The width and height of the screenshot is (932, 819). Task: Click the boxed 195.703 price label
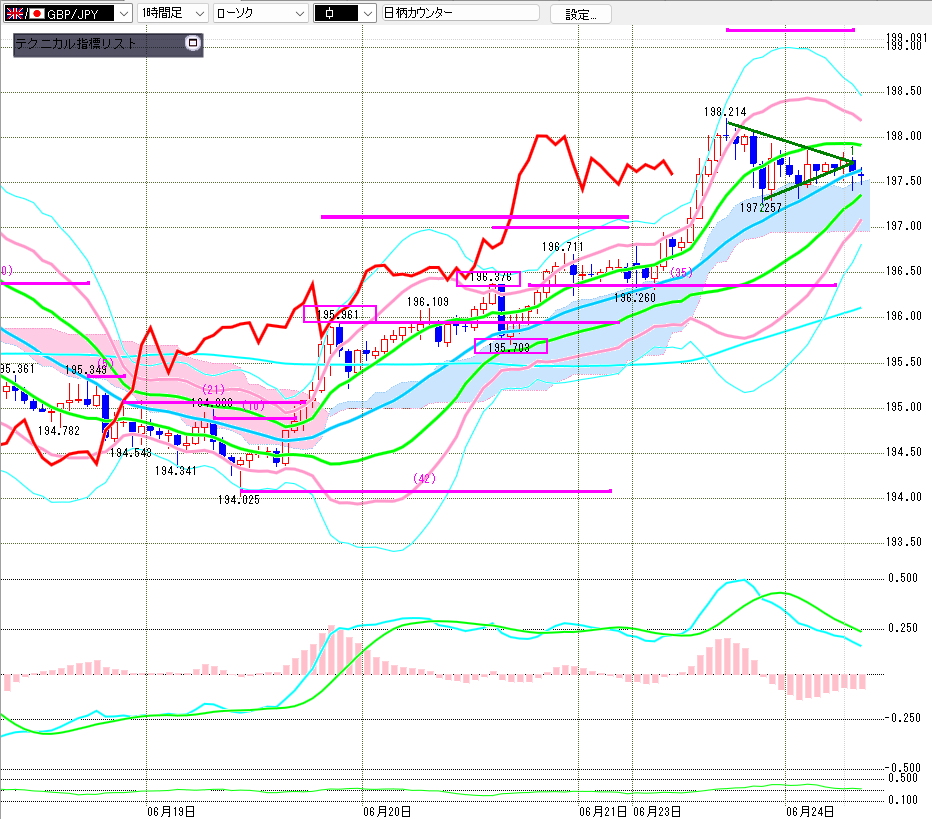click(x=511, y=346)
